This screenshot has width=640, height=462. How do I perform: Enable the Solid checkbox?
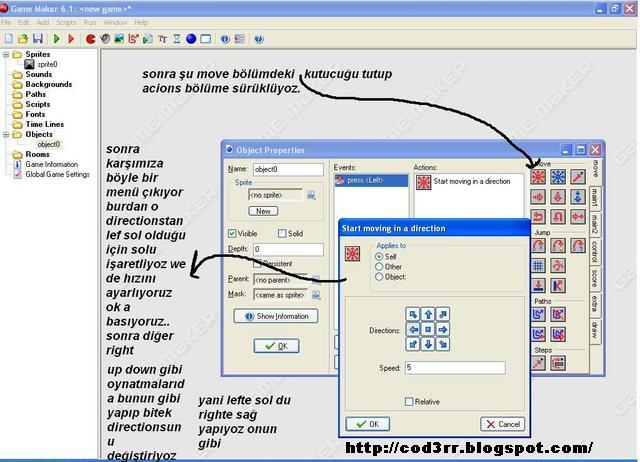282,233
